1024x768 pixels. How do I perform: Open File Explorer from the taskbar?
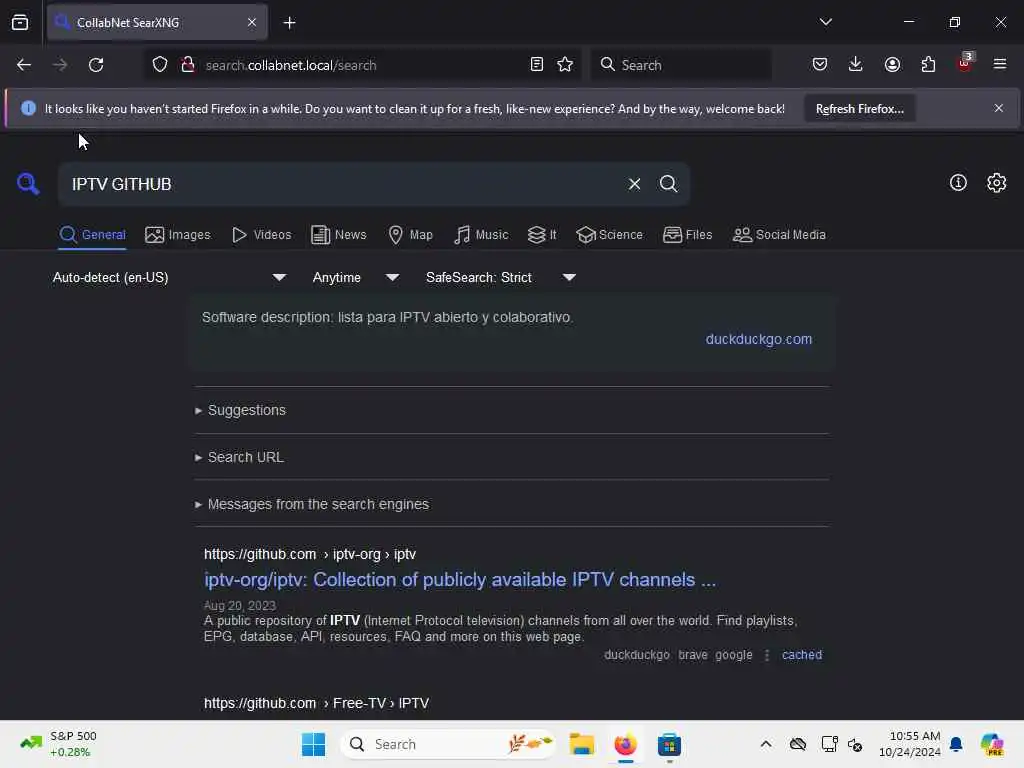tap(581, 744)
